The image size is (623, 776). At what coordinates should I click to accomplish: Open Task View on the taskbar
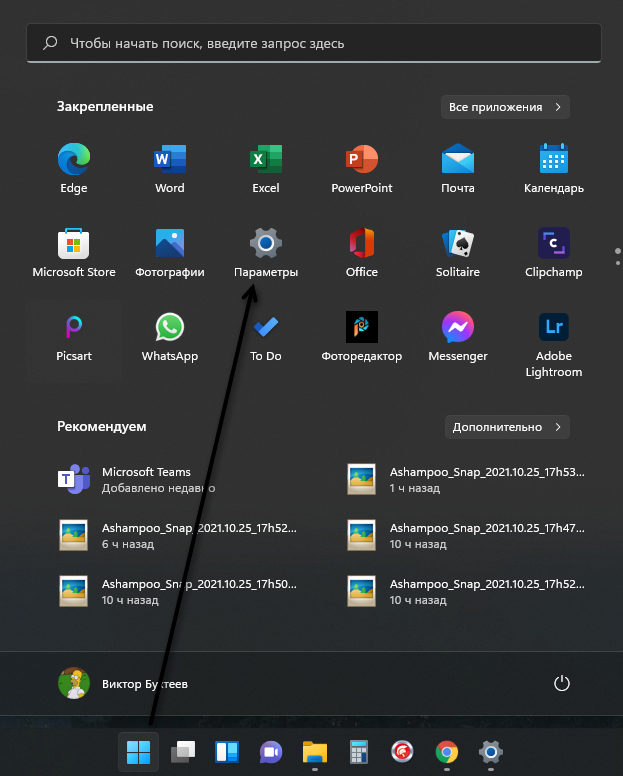[183, 752]
